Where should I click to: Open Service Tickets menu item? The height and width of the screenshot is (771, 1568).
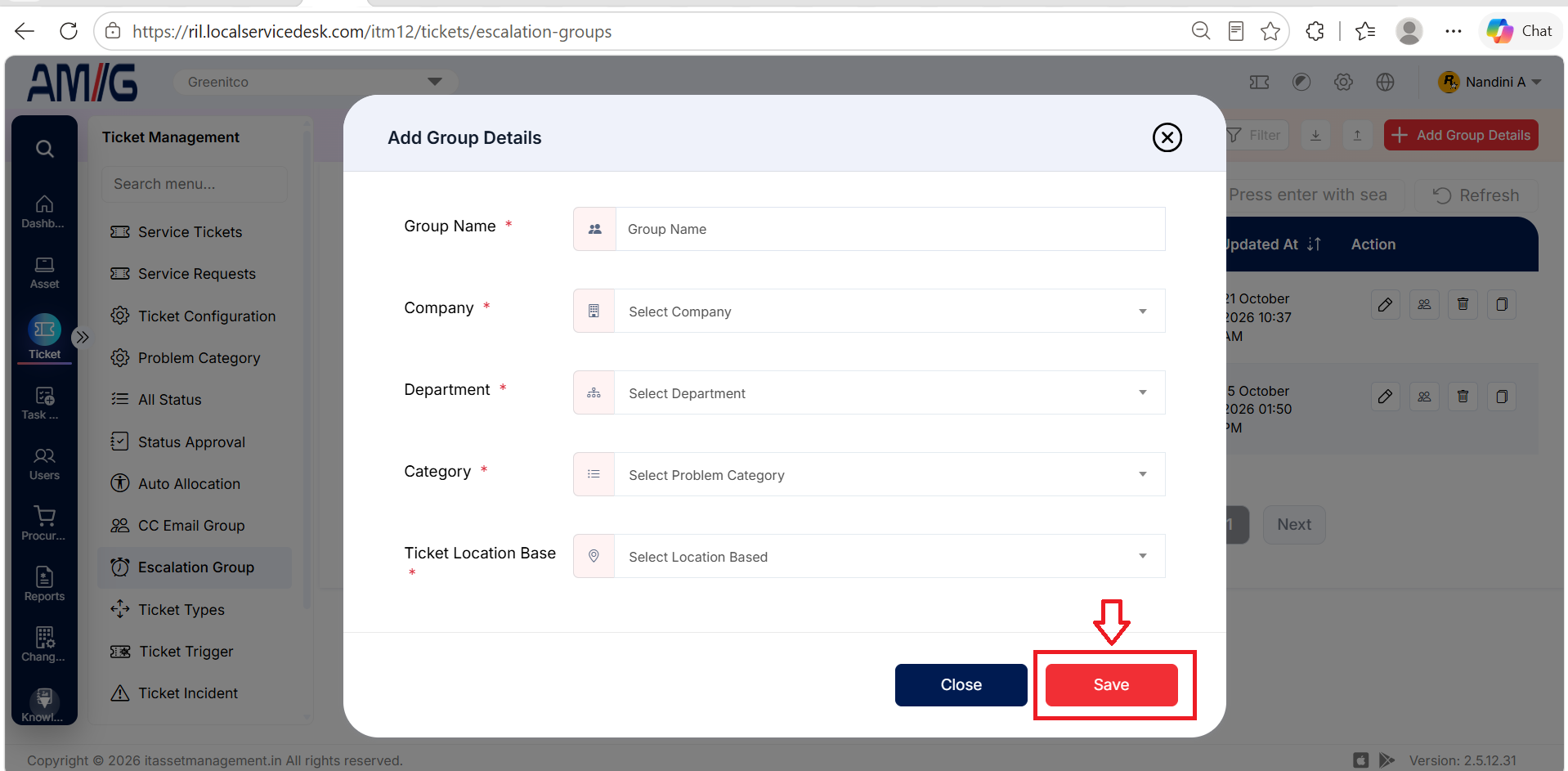point(190,232)
